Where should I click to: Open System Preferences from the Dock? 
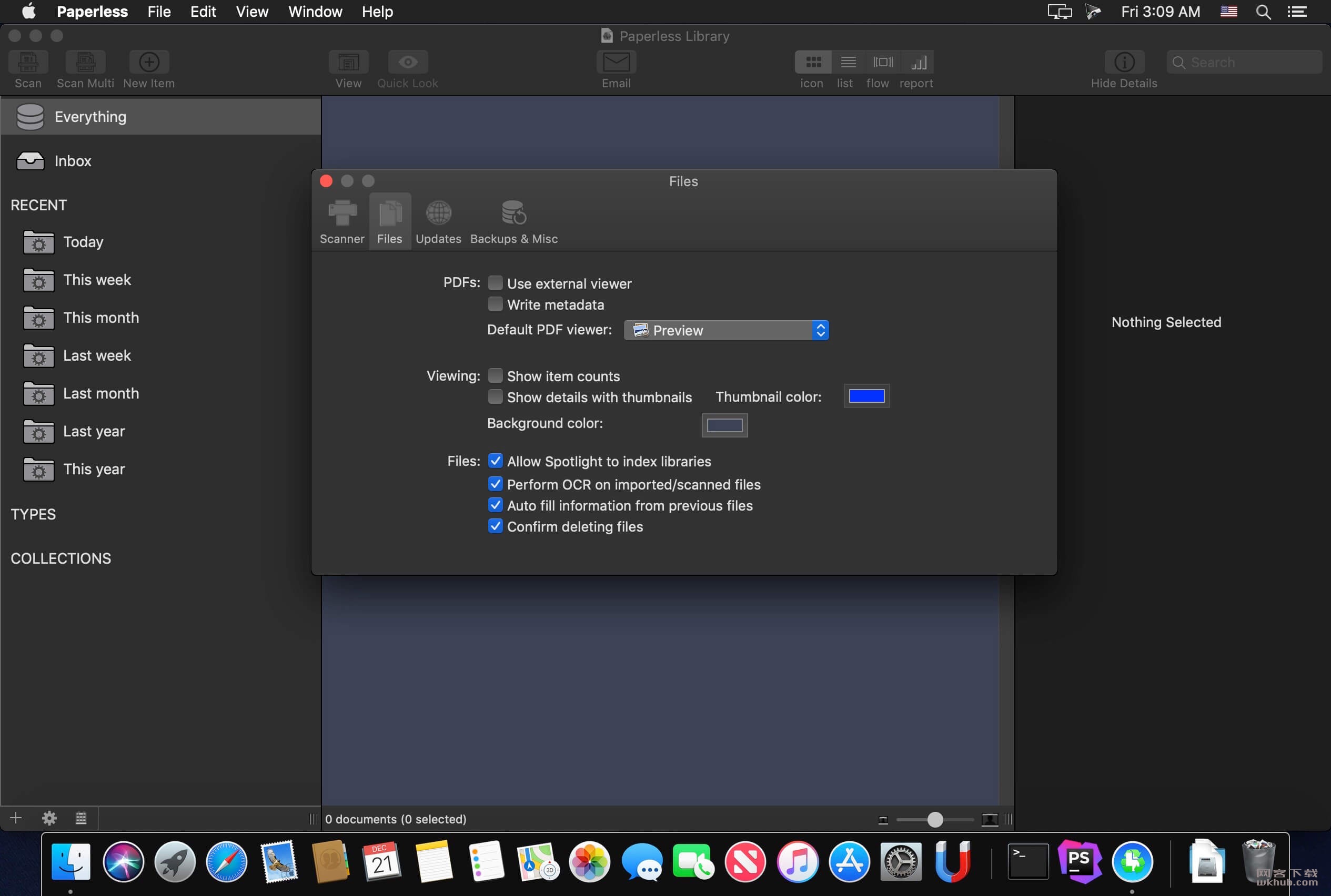pyautogui.click(x=901, y=861)
